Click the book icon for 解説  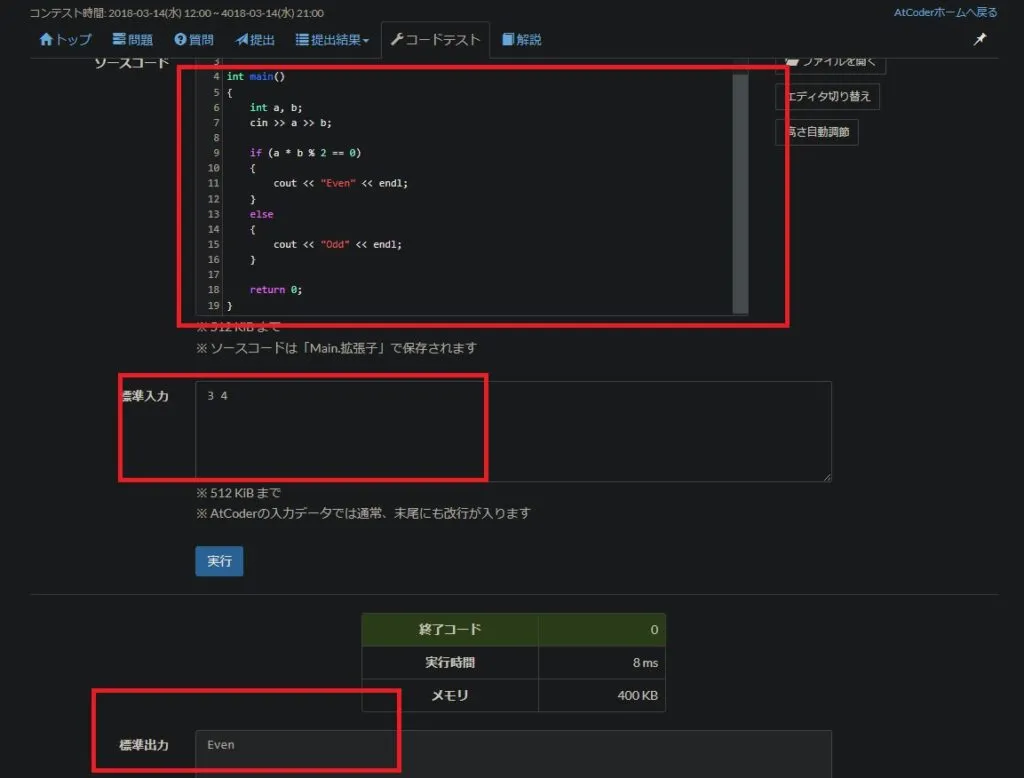508,40
